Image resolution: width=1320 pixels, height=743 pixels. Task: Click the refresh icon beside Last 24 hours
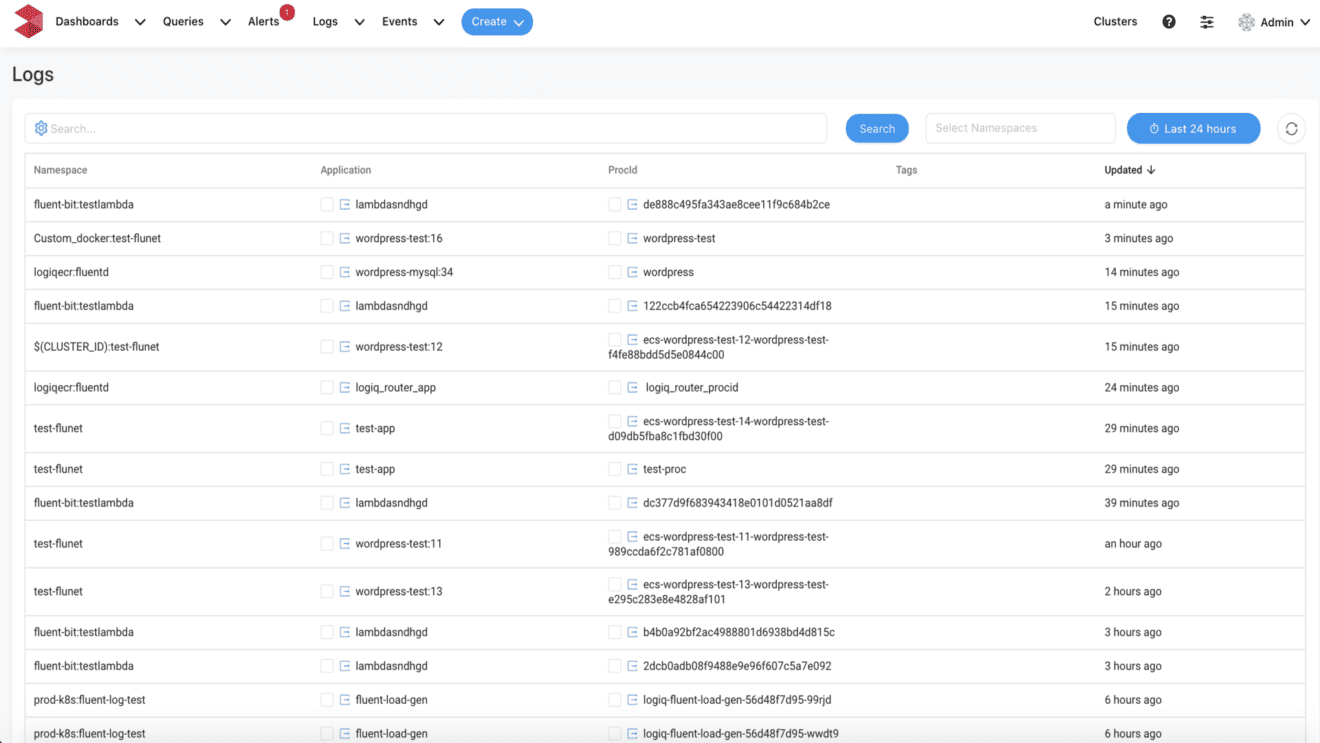1291,128
